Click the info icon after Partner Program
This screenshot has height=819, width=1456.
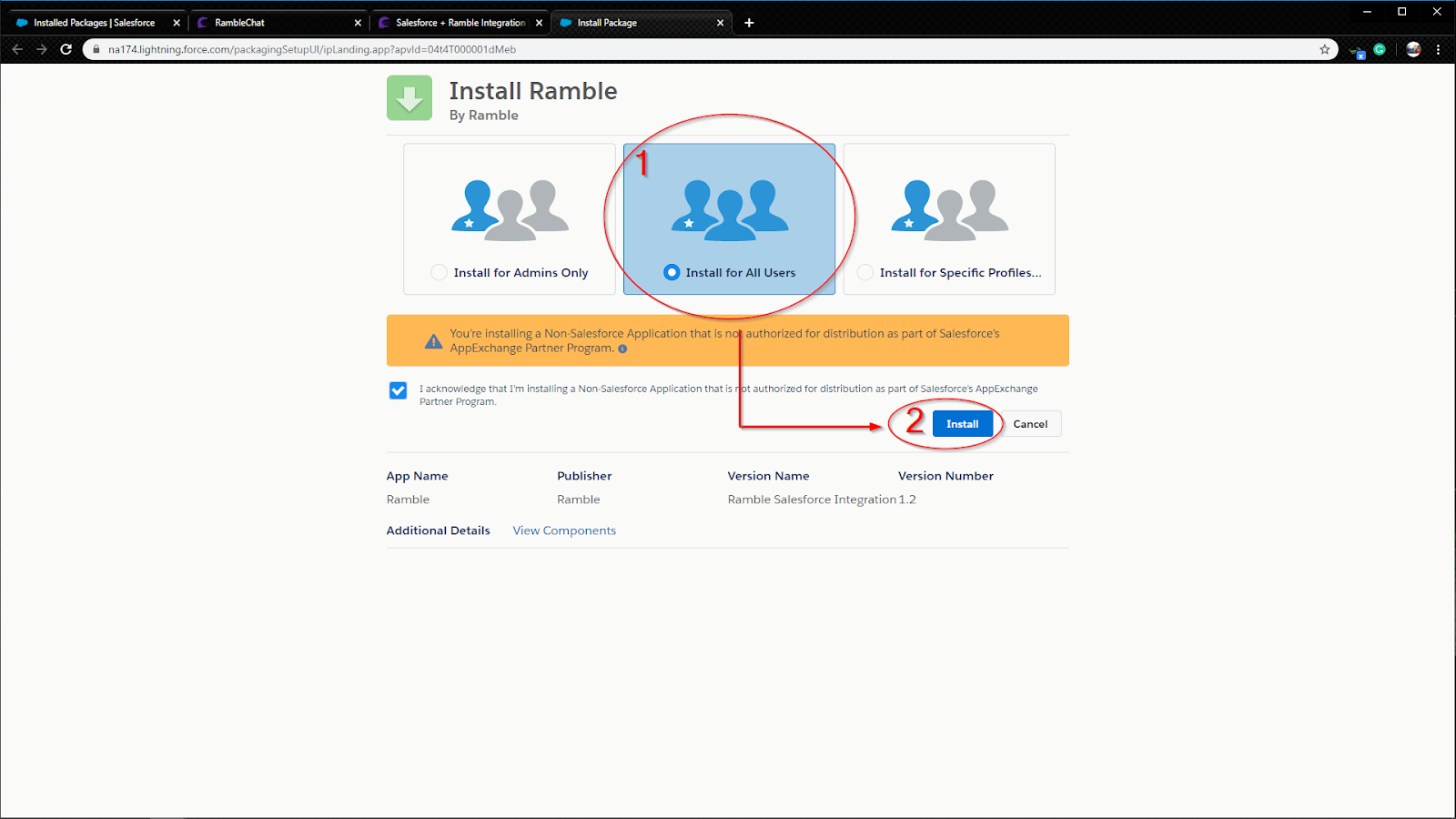[x=622, y=349]
